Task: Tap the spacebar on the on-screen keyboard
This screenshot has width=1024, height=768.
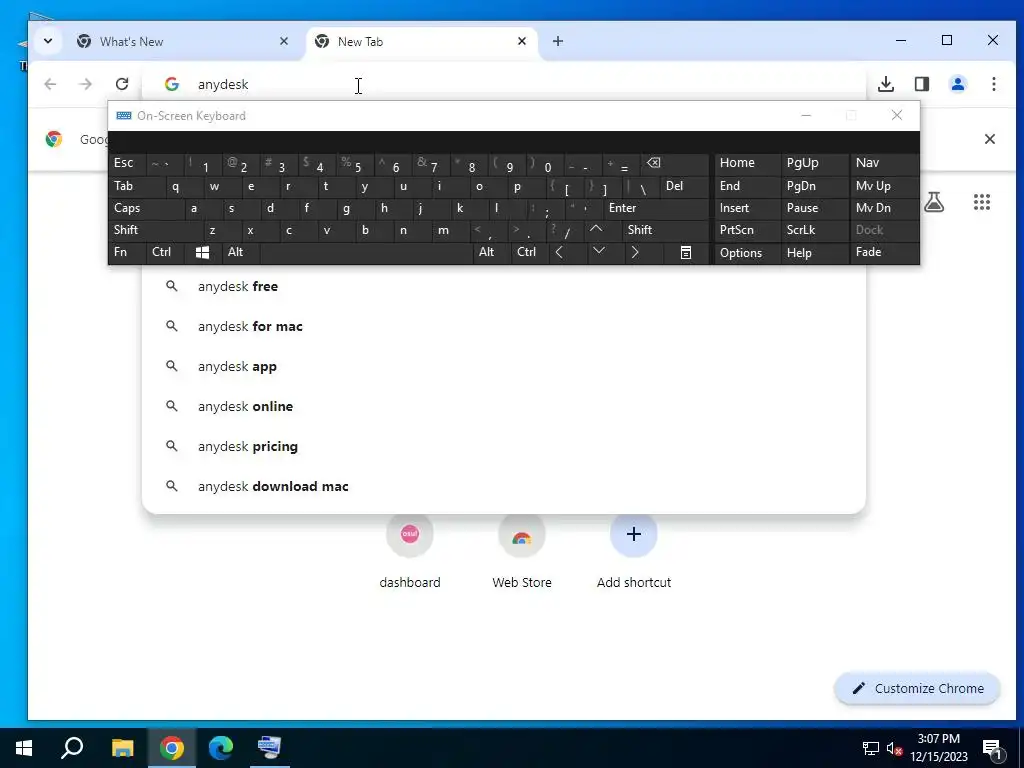Action: tap(366, 252)
